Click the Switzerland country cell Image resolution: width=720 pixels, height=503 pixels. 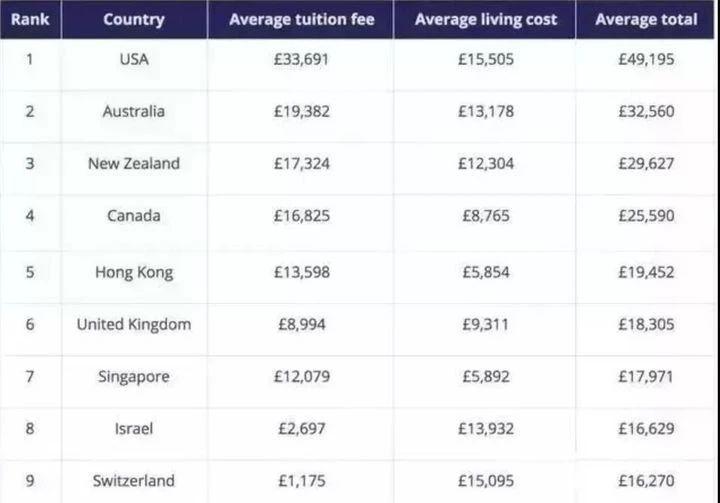click(x=134, y=480)
